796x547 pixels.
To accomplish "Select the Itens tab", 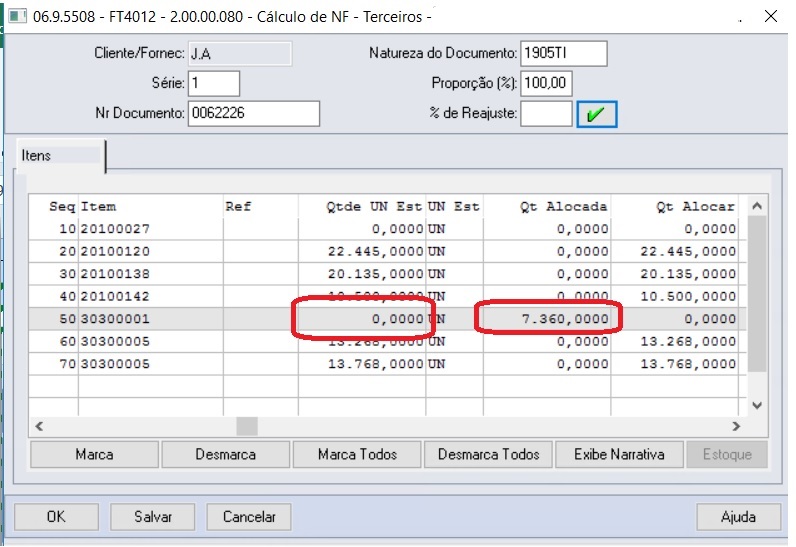I will point(60,155).
